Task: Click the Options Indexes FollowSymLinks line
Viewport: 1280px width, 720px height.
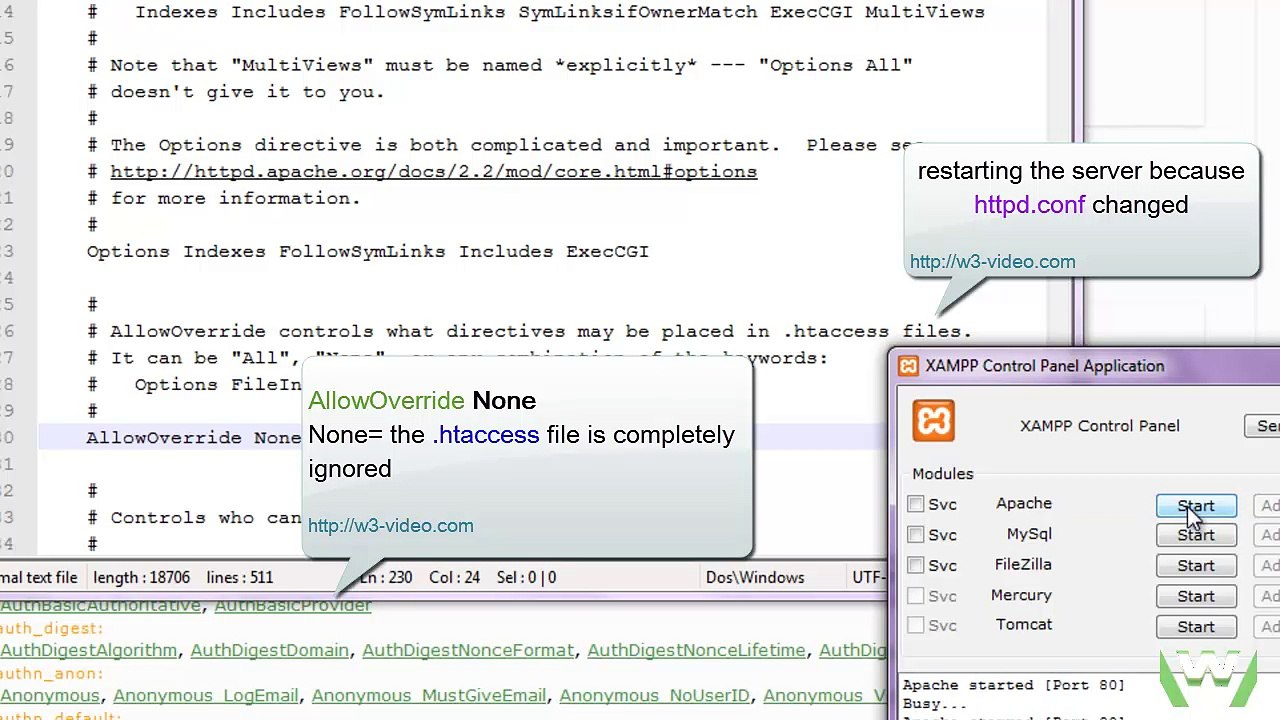Action: [x=368, y=252]
